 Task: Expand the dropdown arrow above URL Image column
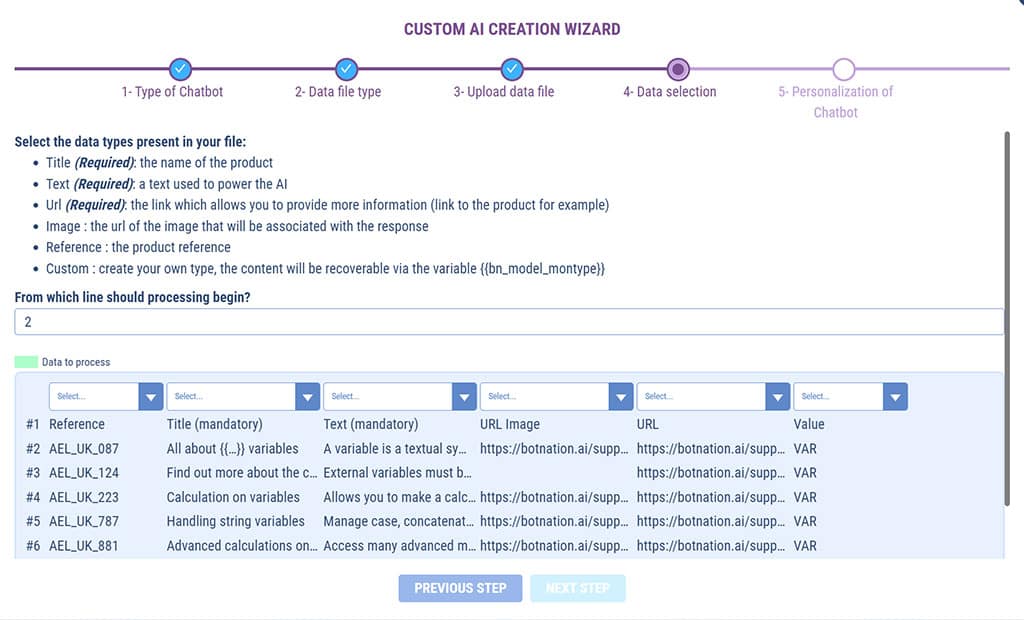point(621,397)
